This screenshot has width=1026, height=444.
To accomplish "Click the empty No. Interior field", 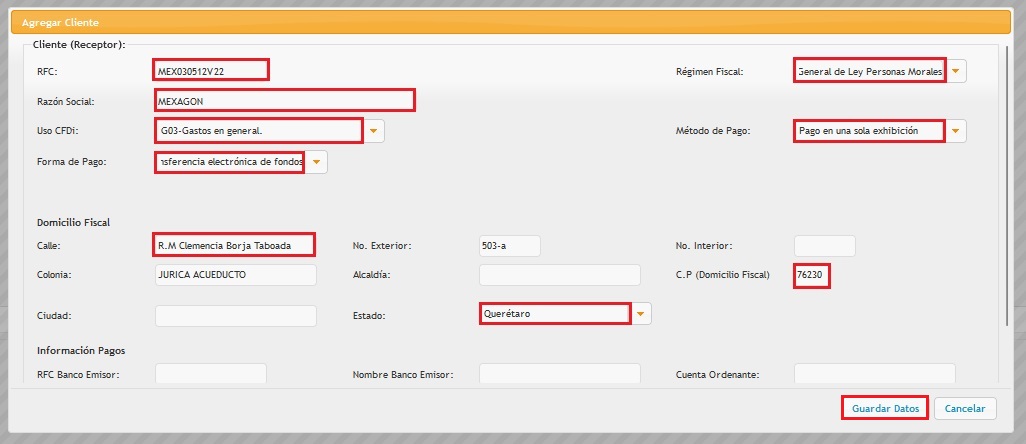I will coord(824,245).
